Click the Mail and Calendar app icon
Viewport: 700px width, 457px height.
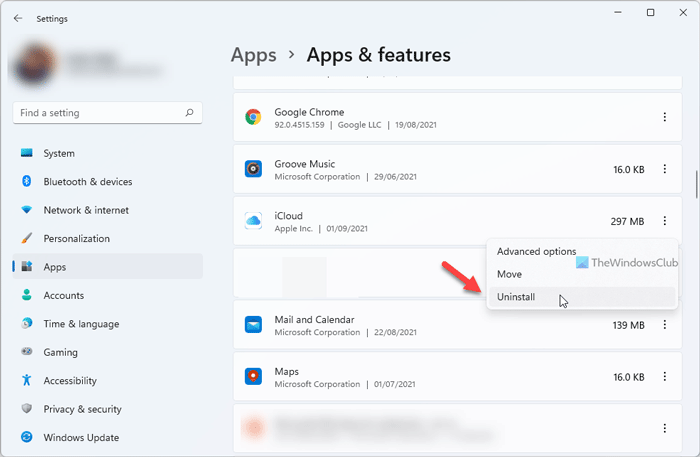tap(253, 324)
